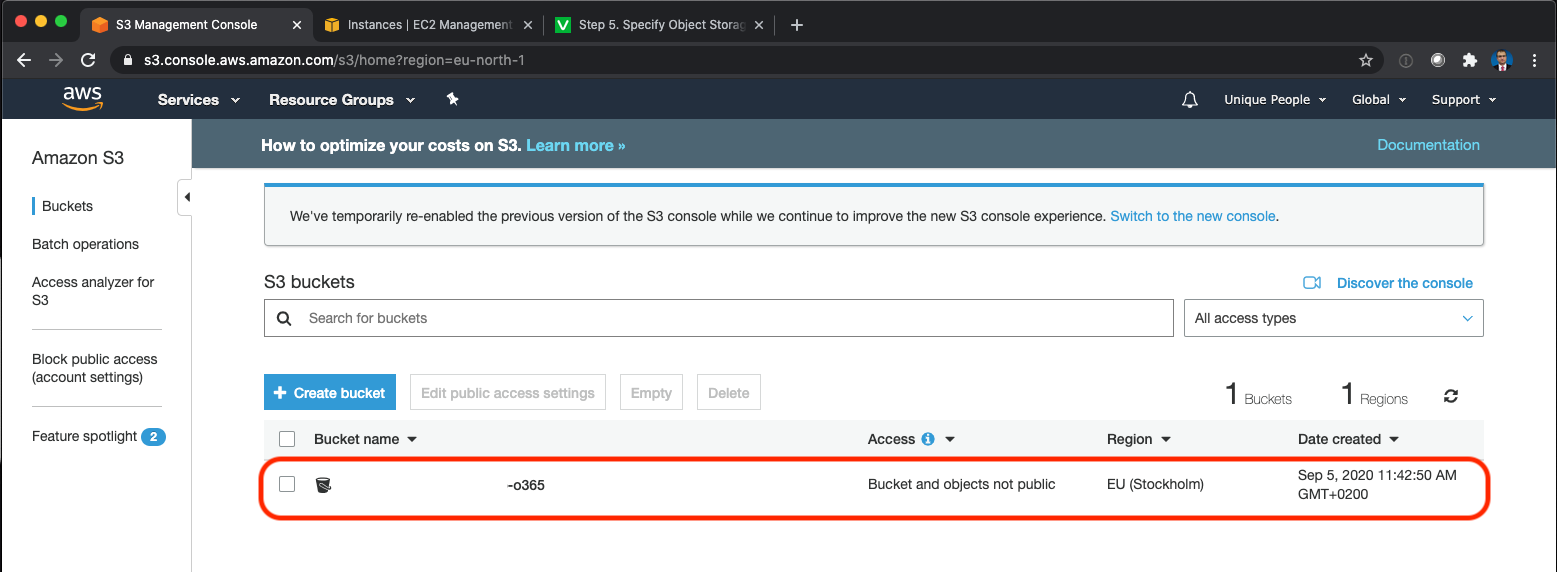Screen dimensions: 1557x572
Task: Click the Chrome profile avatar
Action: [x=1502, y=60]
